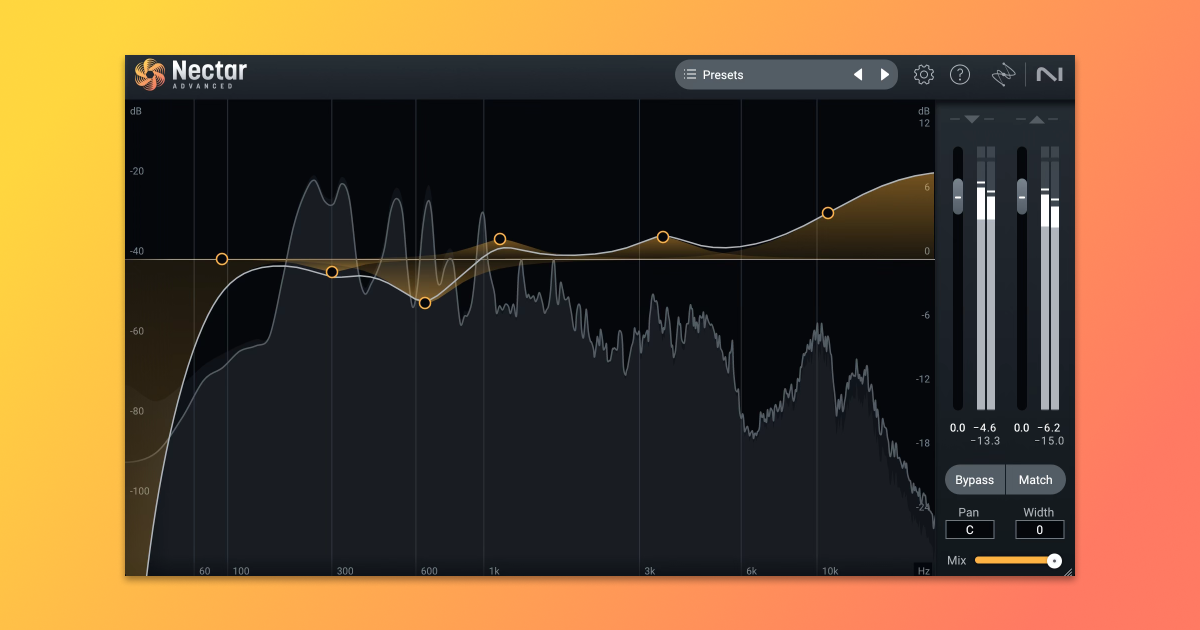Viewport: 1200px width, 630px height.
Task: Expand the output meter options triangle
Action: tap(1038, 119)
